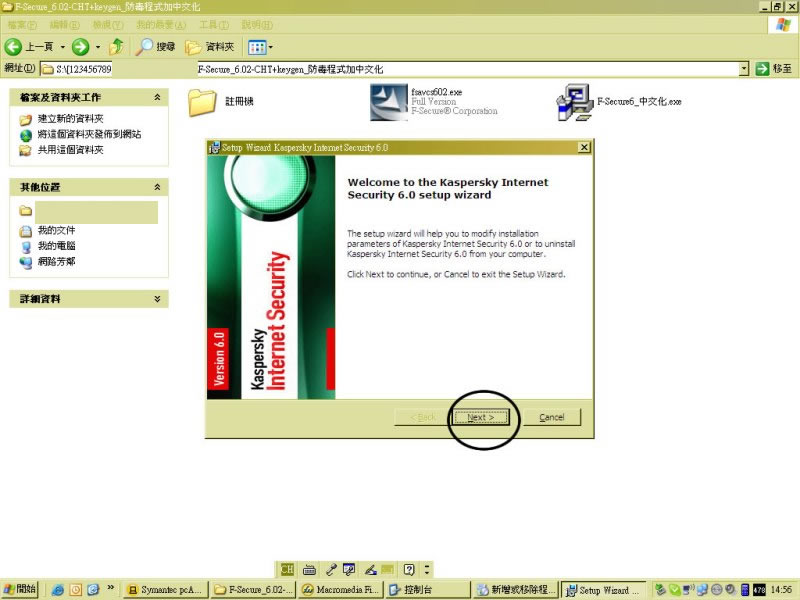This screenshot has width=800, height=600.
Task: Click the CH language indicator on language bar
Action: (x=287, y=569)
